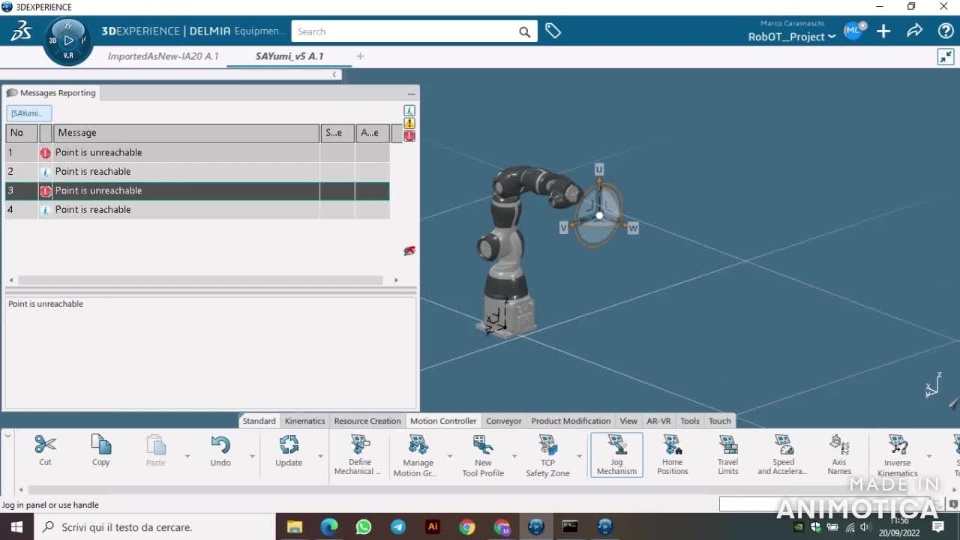Open the Conveyor tab
The width and height of the screenshot is (960, 540).
point(504,421)
